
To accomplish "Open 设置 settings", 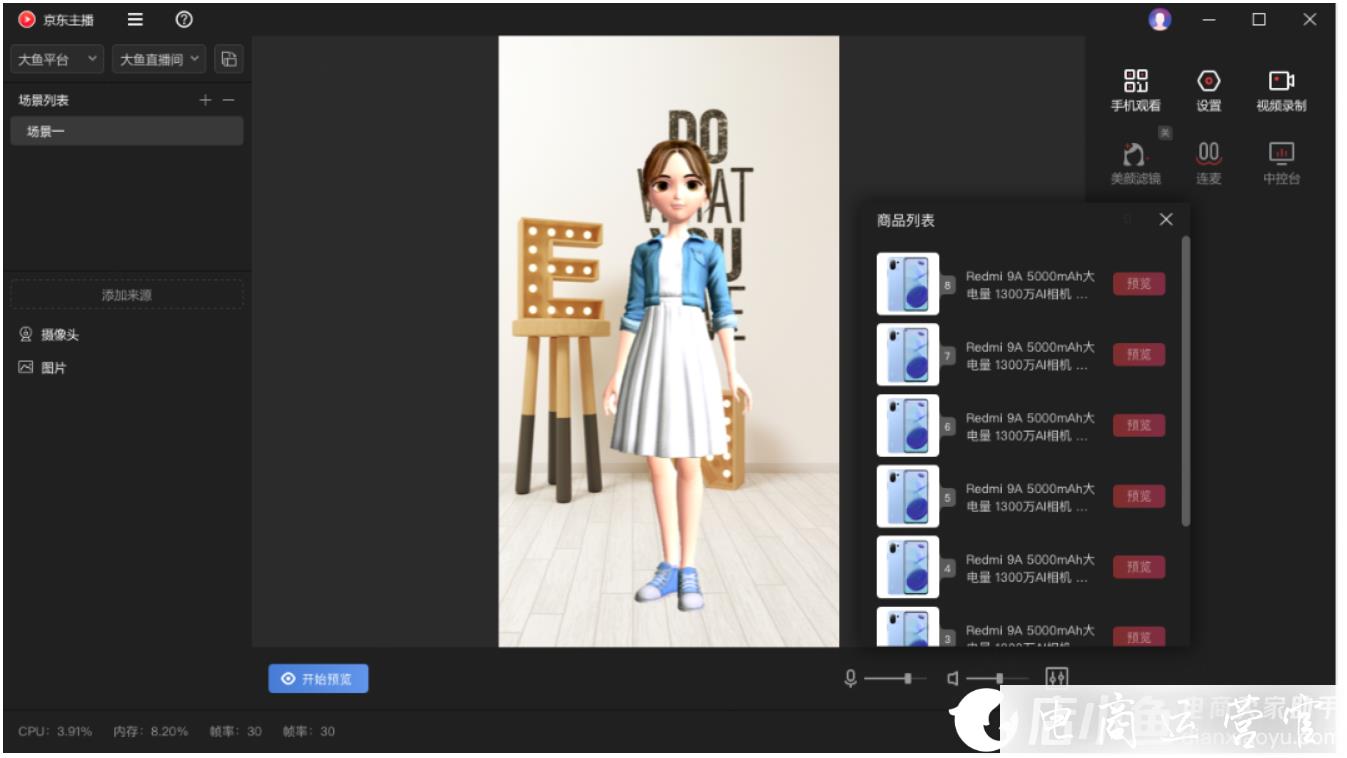I will click(x=1209, y=90).
